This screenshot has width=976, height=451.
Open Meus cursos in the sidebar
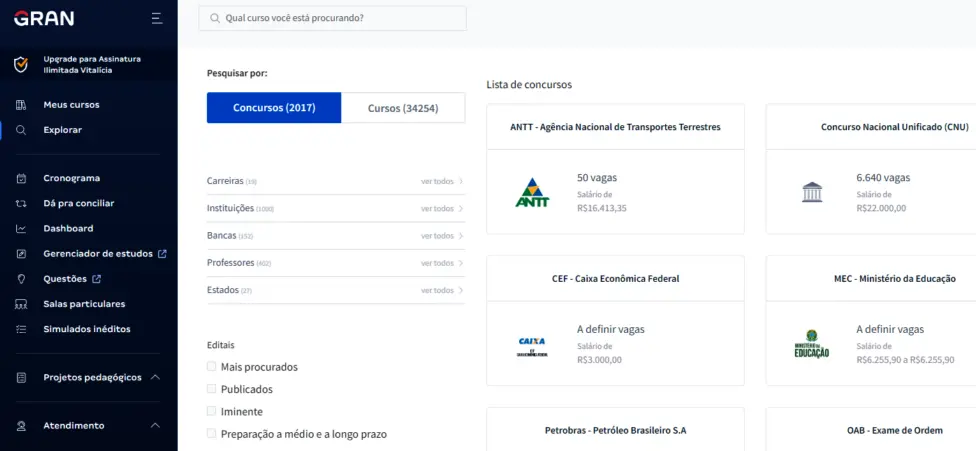click(x=71, y=105)
